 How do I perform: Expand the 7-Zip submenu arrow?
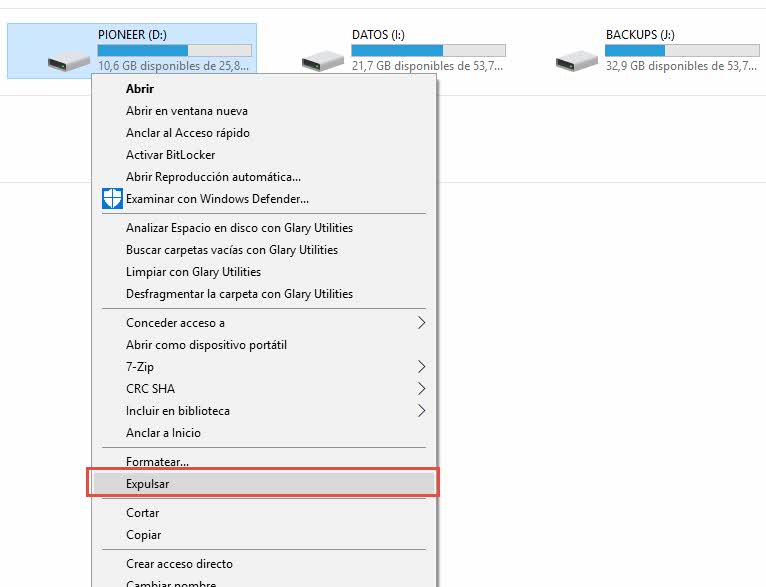(421, 367)
